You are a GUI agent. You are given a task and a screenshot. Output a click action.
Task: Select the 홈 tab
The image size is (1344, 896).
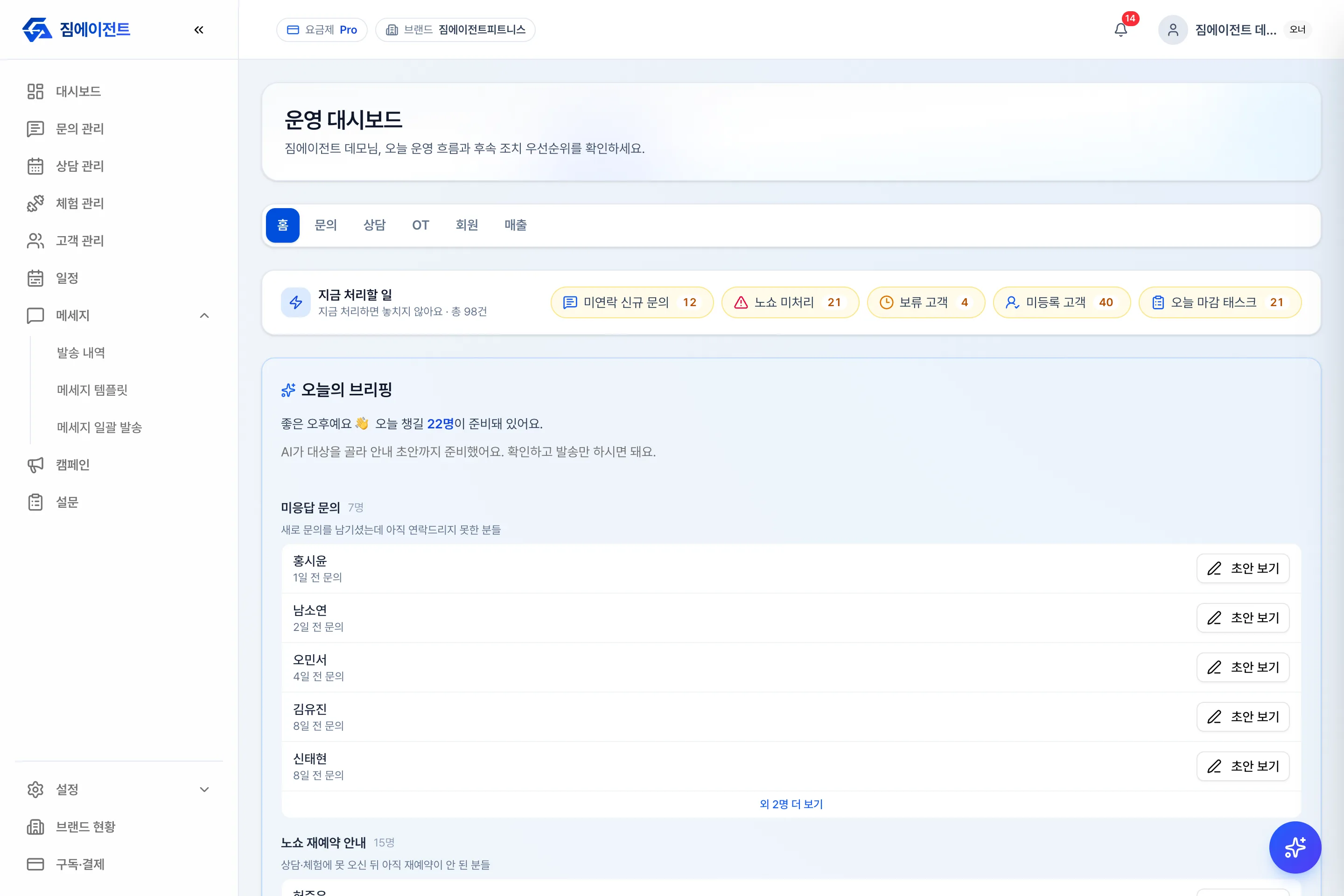[x=283, y=225]
